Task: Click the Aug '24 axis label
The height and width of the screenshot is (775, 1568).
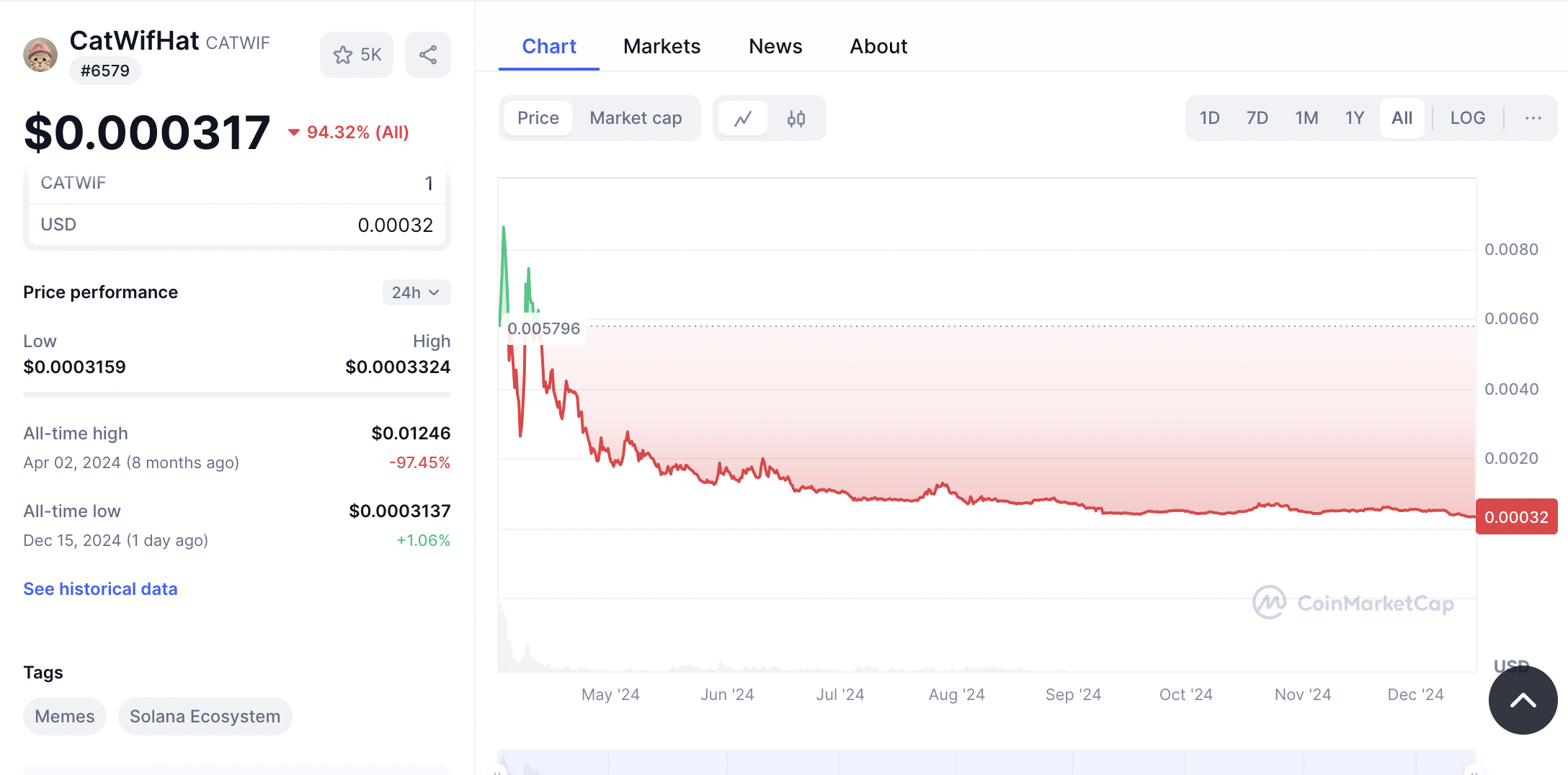Action: [x=956, y=695]
